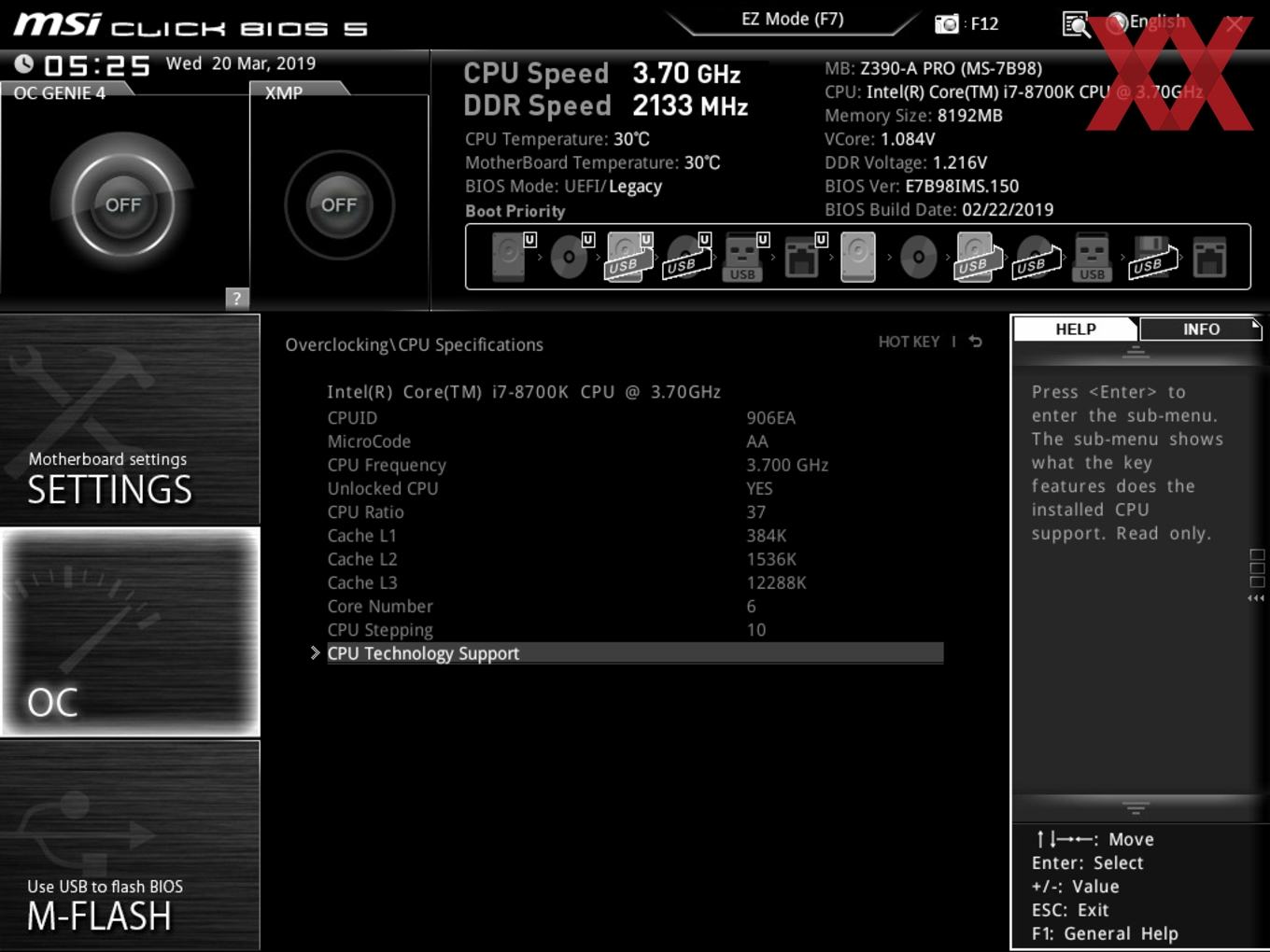Click the CPUID row value 906EA
1270x952 pixels.
(x=770, y=418)
